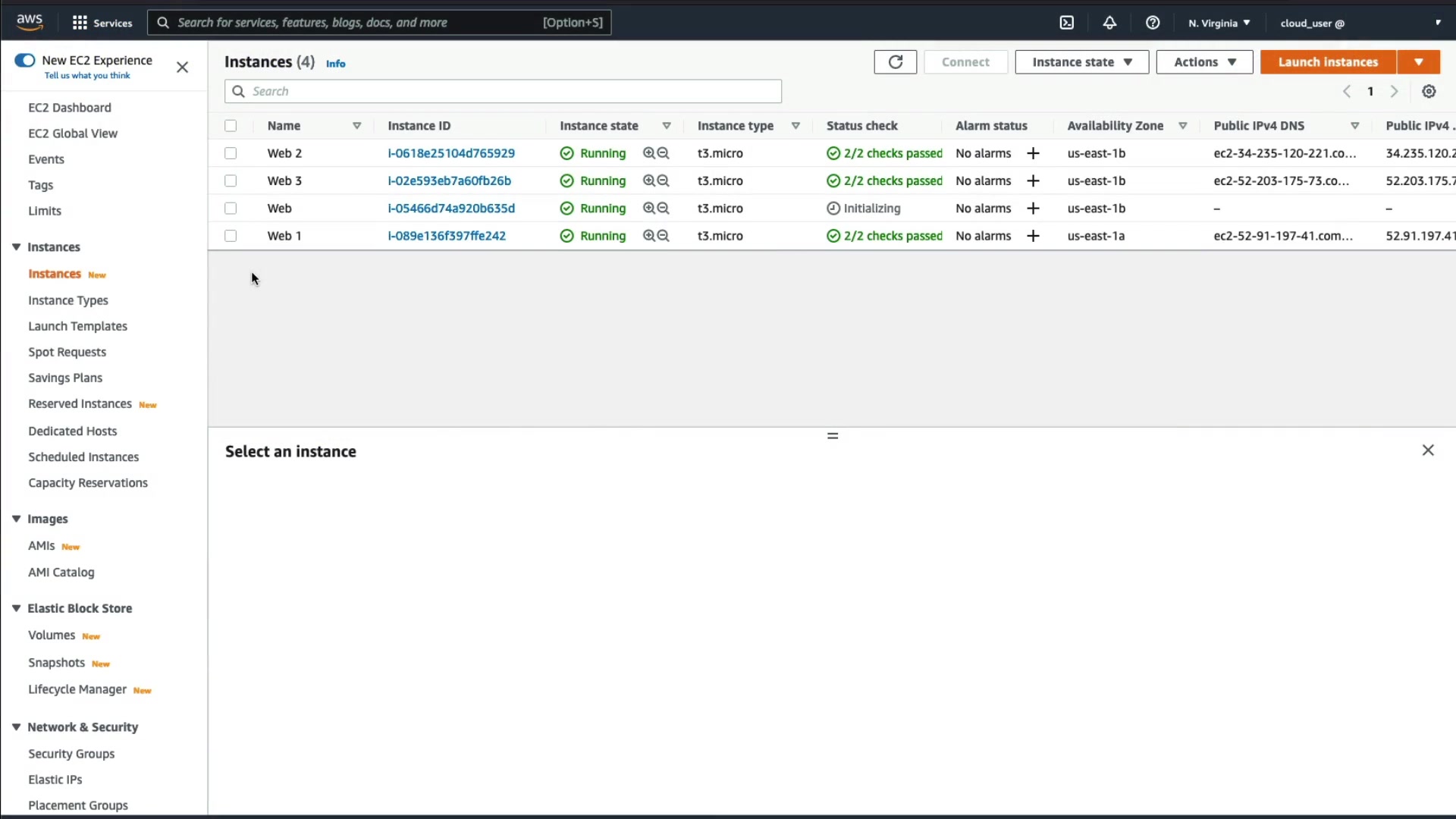Add alarm plus icon for Web 2
Screen dimensions: 1456x819
coord(1033,153)
